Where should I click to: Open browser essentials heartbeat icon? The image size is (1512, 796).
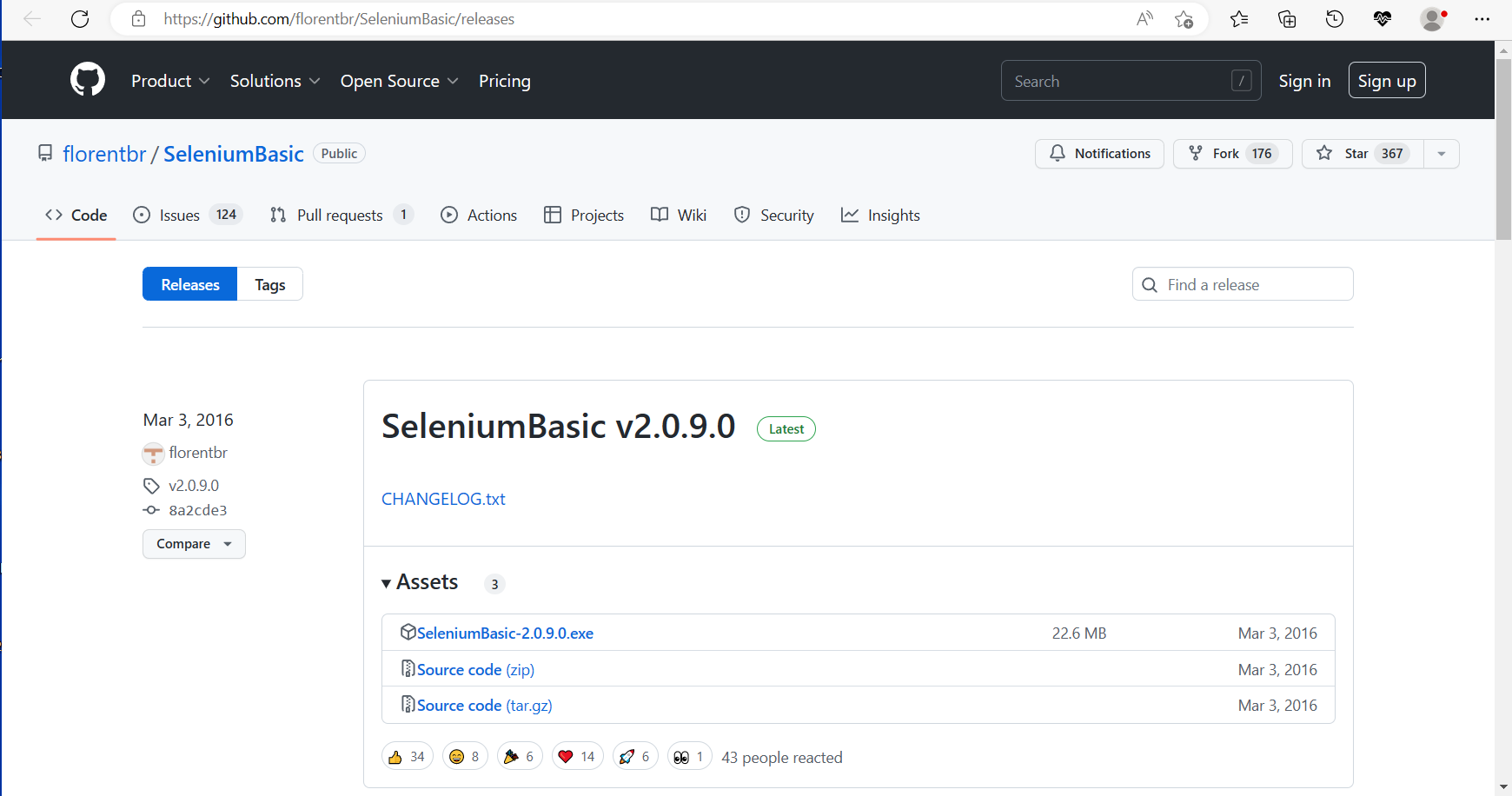pos(1383,19)
